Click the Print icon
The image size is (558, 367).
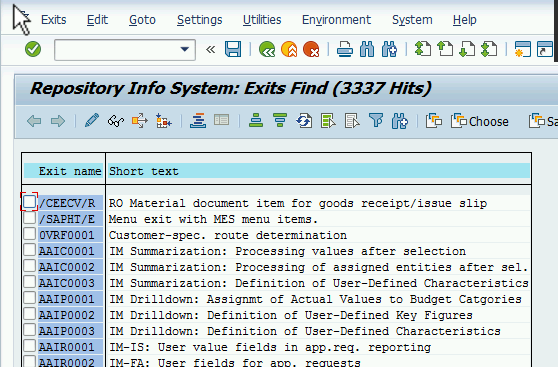pos(345,49)
